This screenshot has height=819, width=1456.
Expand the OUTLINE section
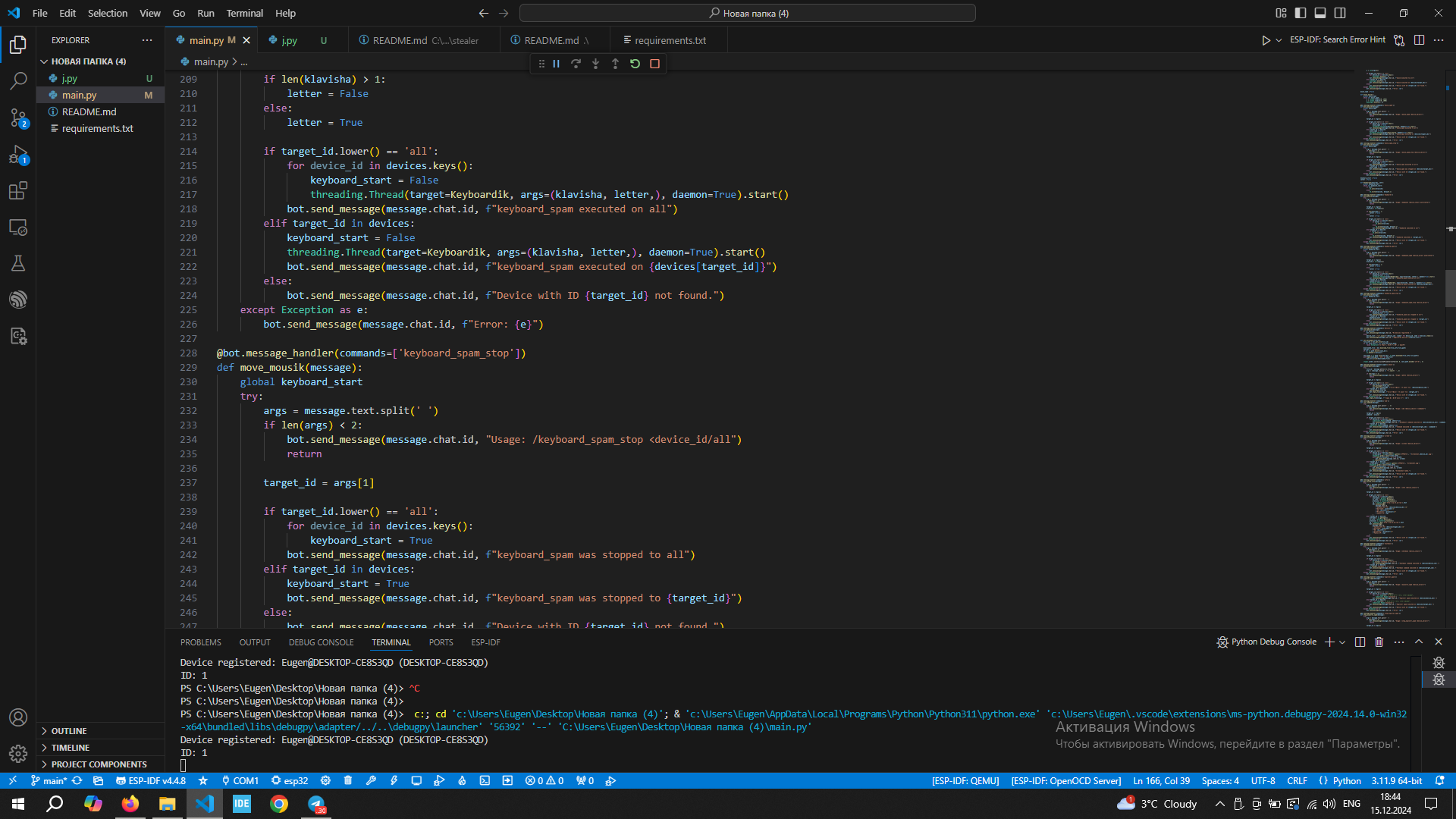pyautogui.click(x=69, y=731)
